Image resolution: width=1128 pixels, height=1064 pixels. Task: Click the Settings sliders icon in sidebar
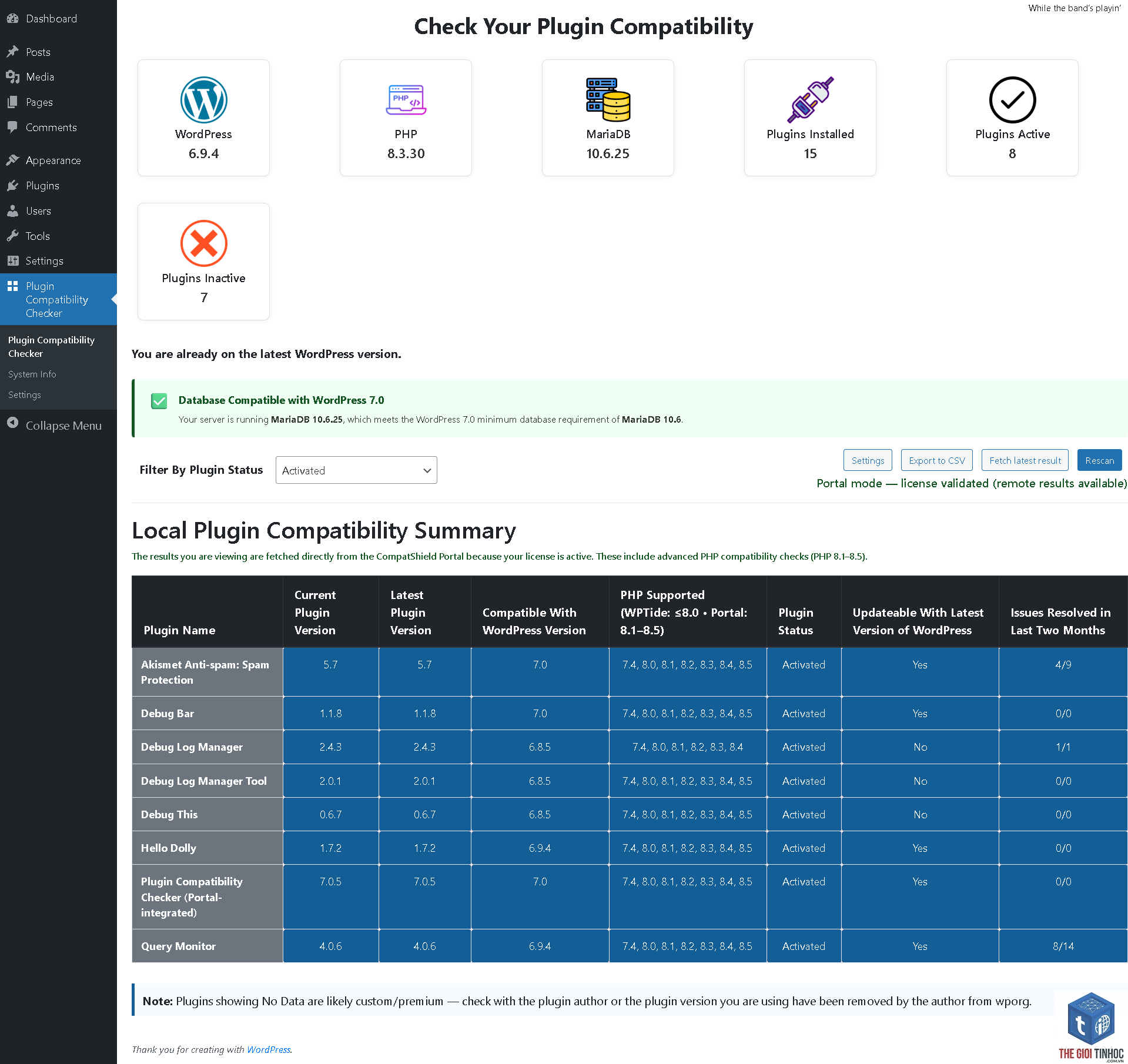[12, 260]
